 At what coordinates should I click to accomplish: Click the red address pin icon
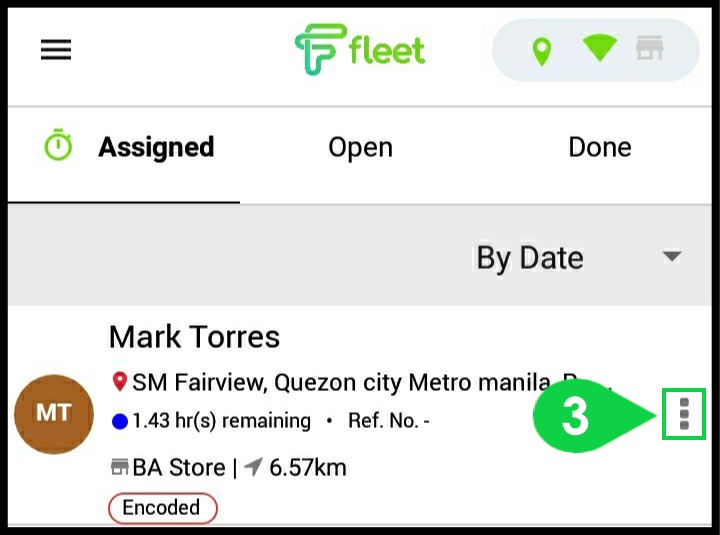pos(119,382)
